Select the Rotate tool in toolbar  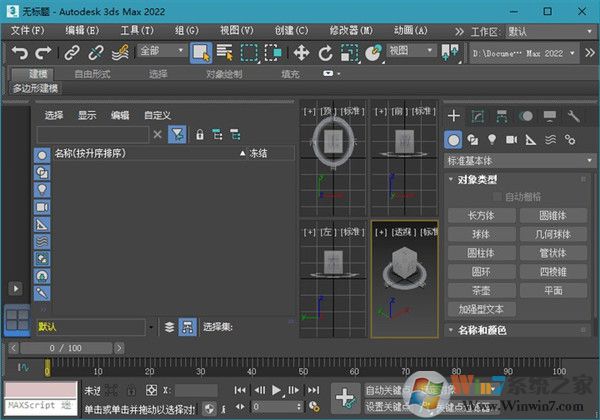[x=326, y=52]
